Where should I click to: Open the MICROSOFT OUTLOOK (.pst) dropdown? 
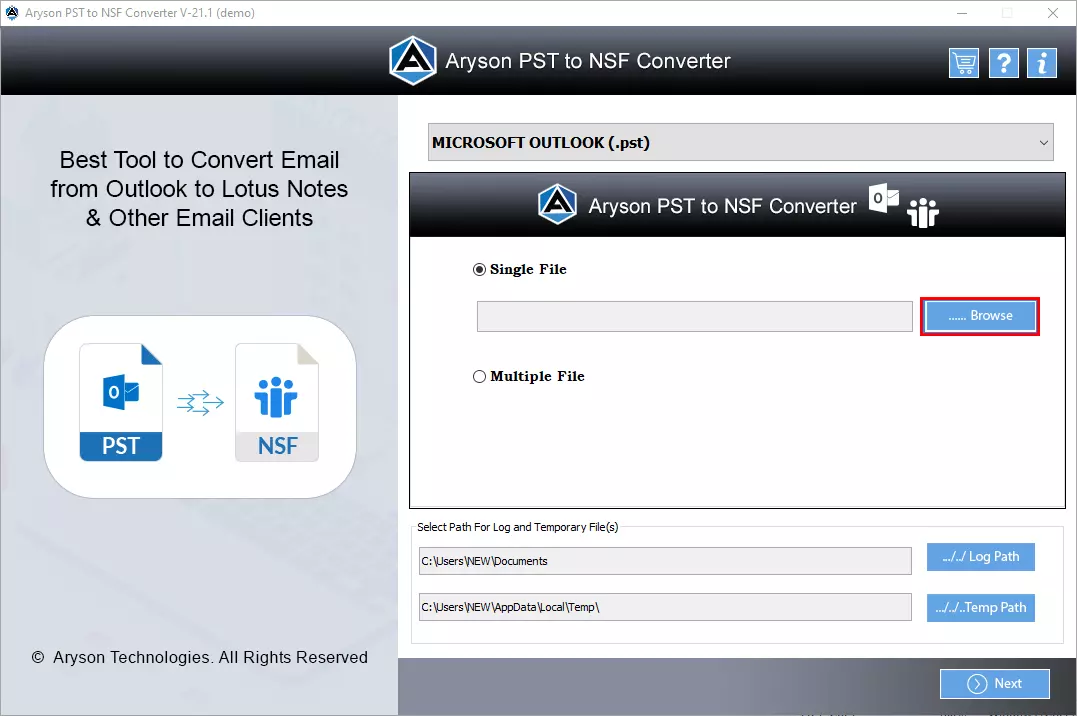point(740,142)
